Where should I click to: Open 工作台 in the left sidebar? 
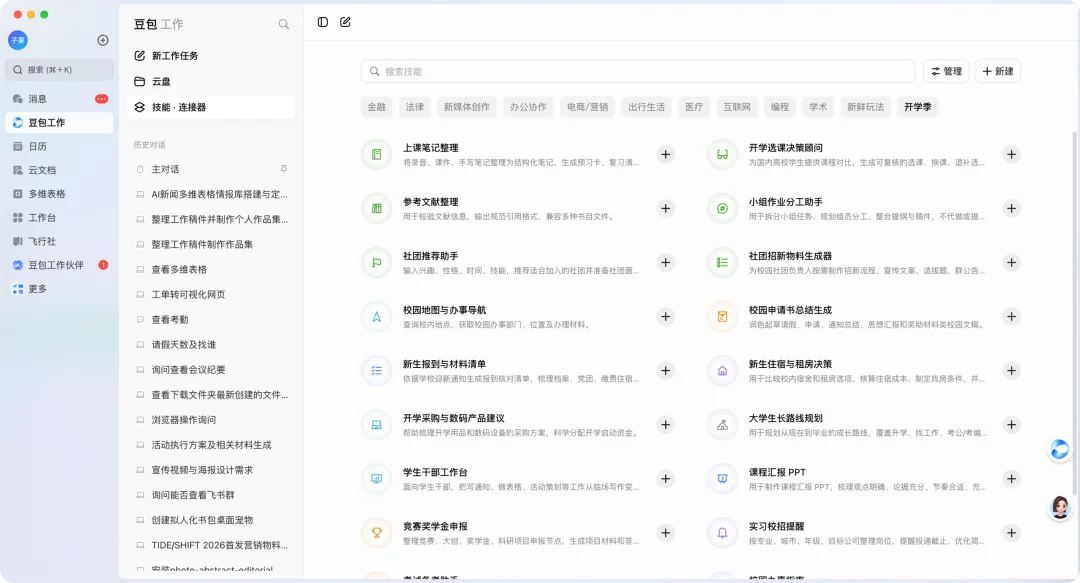point(60,218)
